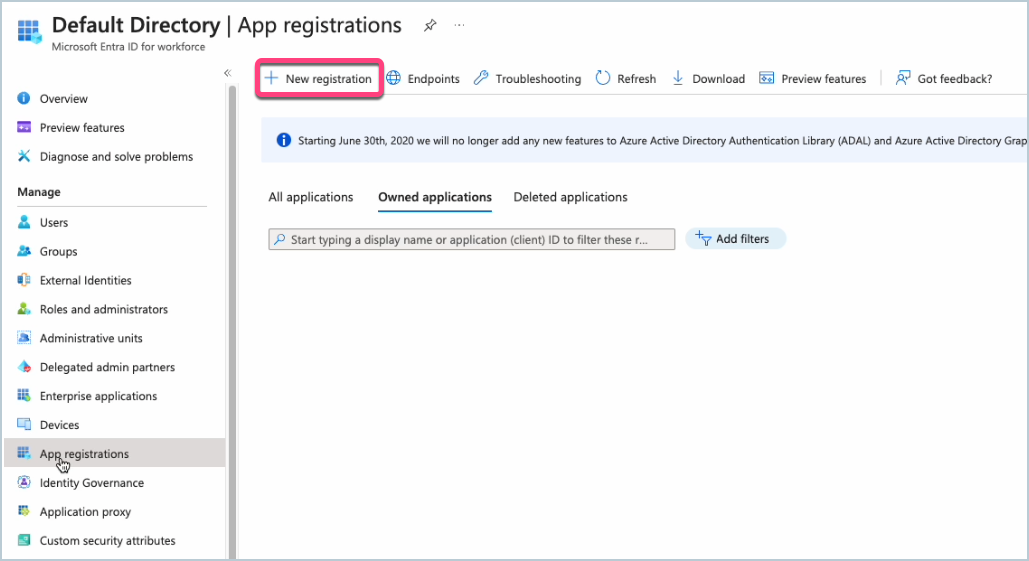Click the application search filter field
This screenshot has height=561, width=1029.
click(x=472, y=239)
